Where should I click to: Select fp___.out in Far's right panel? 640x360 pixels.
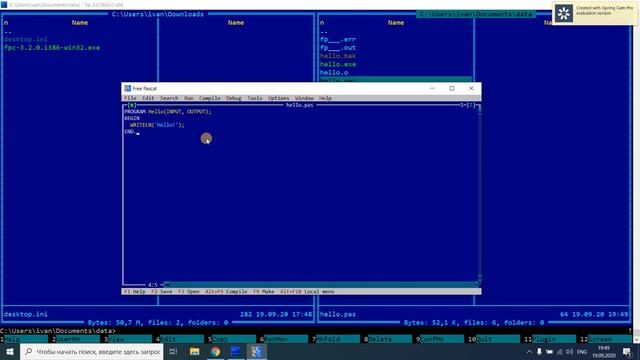[338, 48]
